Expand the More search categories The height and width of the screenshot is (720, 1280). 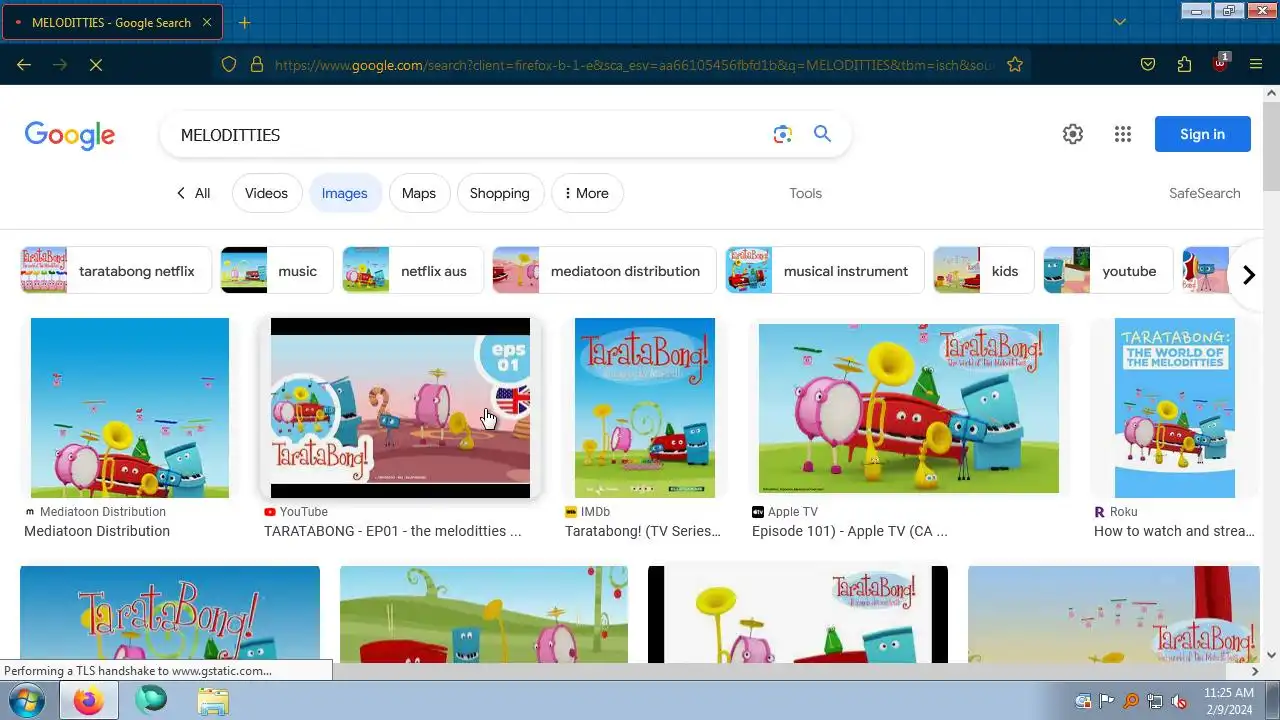(587, 193)
